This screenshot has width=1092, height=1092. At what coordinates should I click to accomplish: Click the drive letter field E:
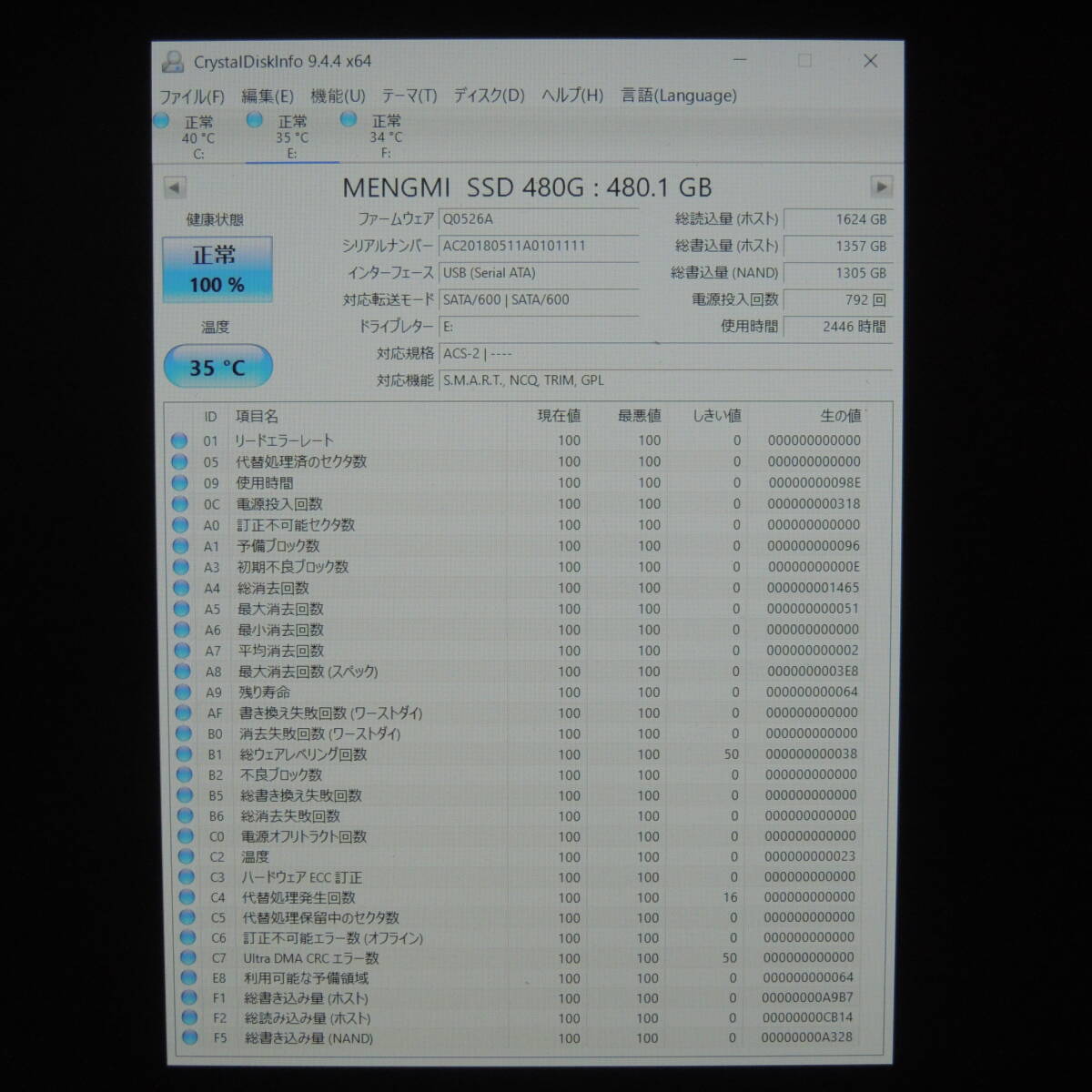pyautogui.click(x=539, y=327)
